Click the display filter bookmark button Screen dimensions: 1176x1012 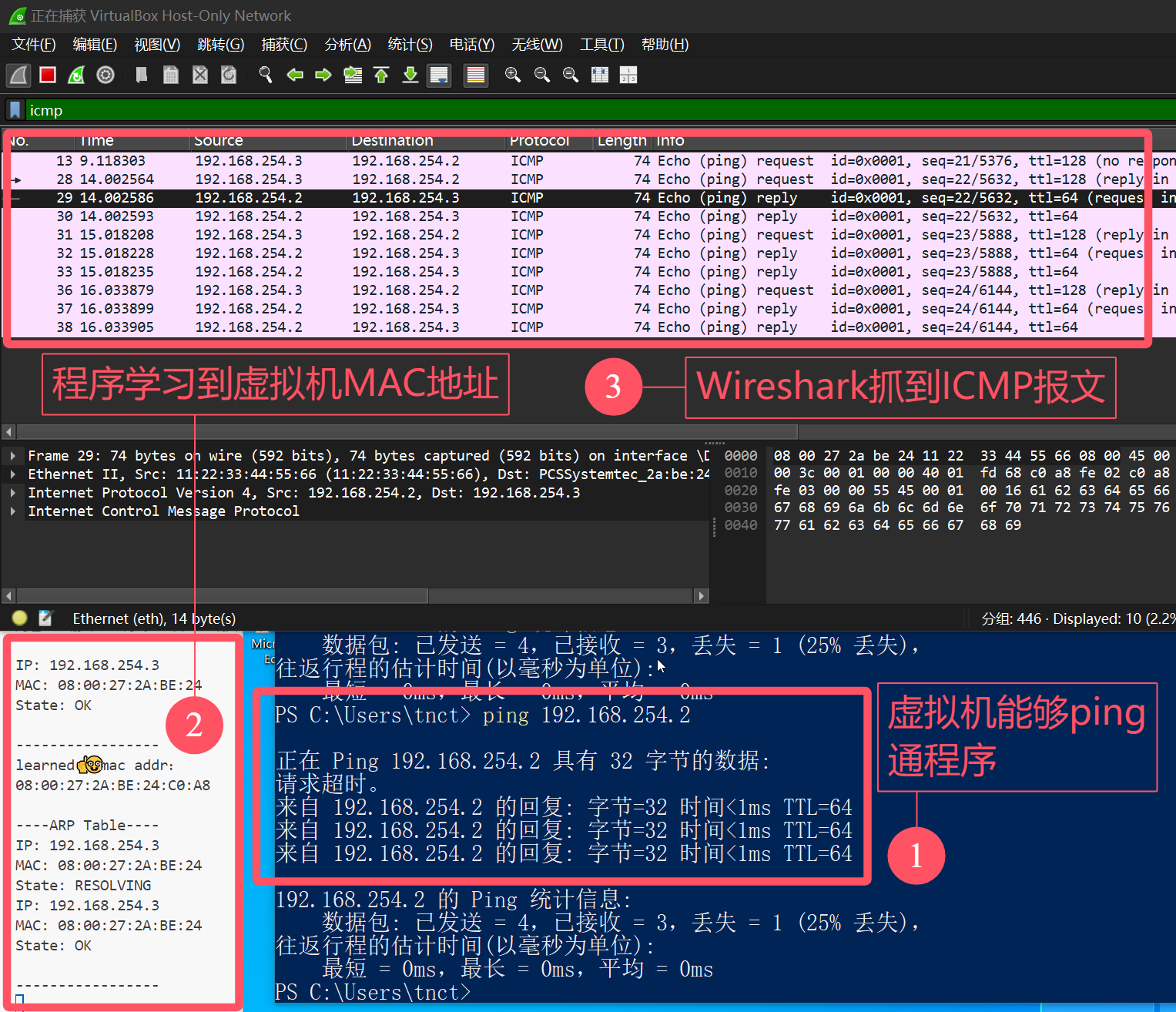click(x=15, y=110)
